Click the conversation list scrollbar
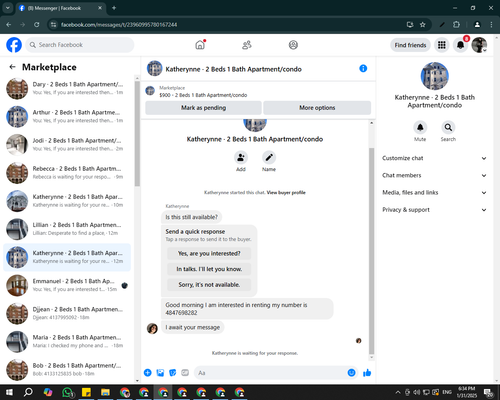Screen dimensions: 500x400 (x=137, y=133)
